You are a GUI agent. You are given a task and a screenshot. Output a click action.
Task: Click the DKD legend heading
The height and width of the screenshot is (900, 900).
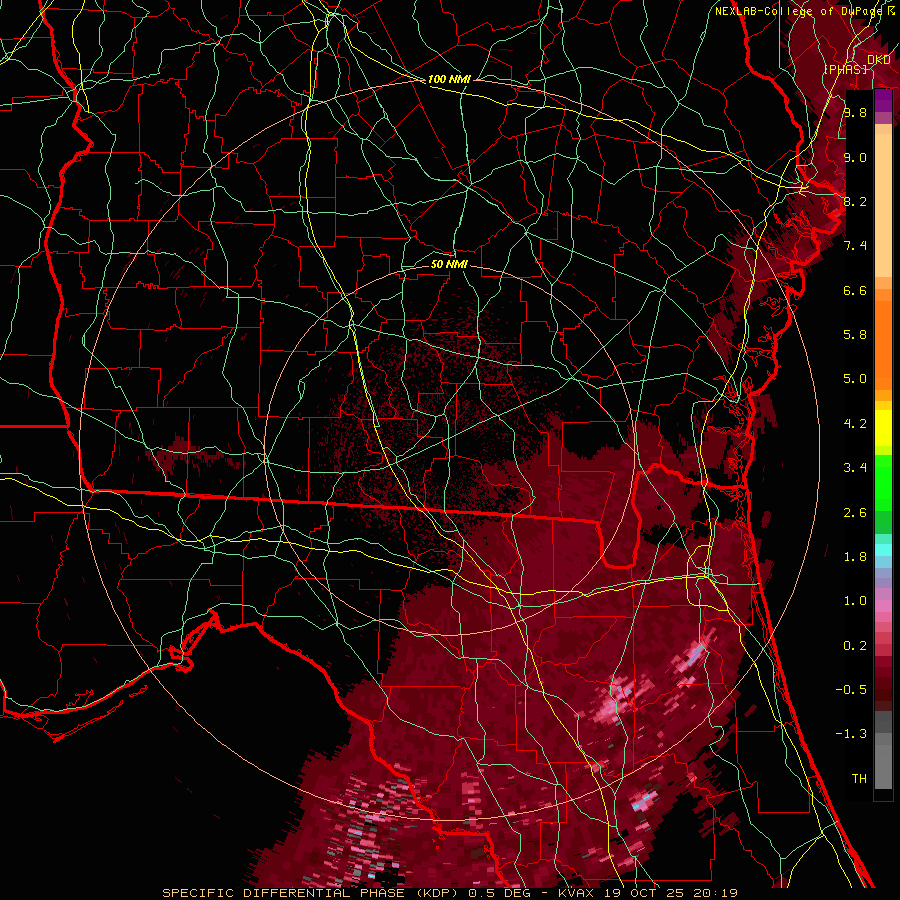tap(878, 59)
